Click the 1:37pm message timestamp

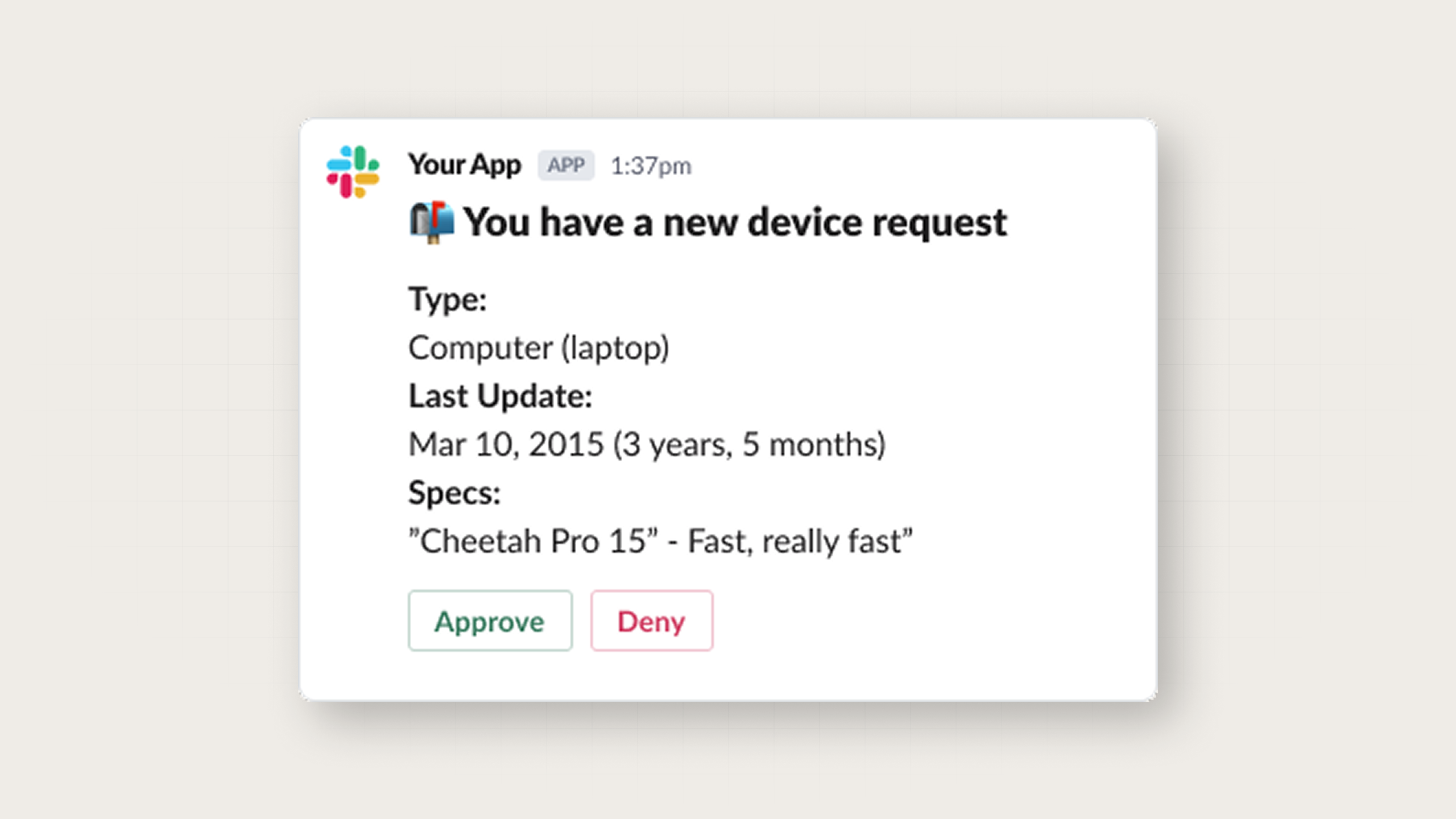click(652, 165)
